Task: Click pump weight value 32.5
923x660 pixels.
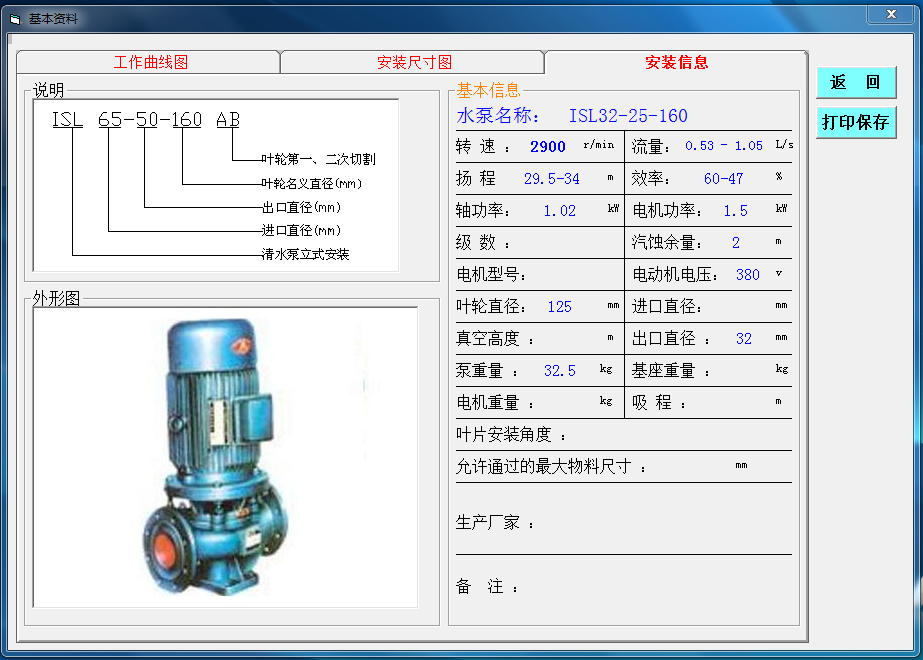Action: pos(559,371)
